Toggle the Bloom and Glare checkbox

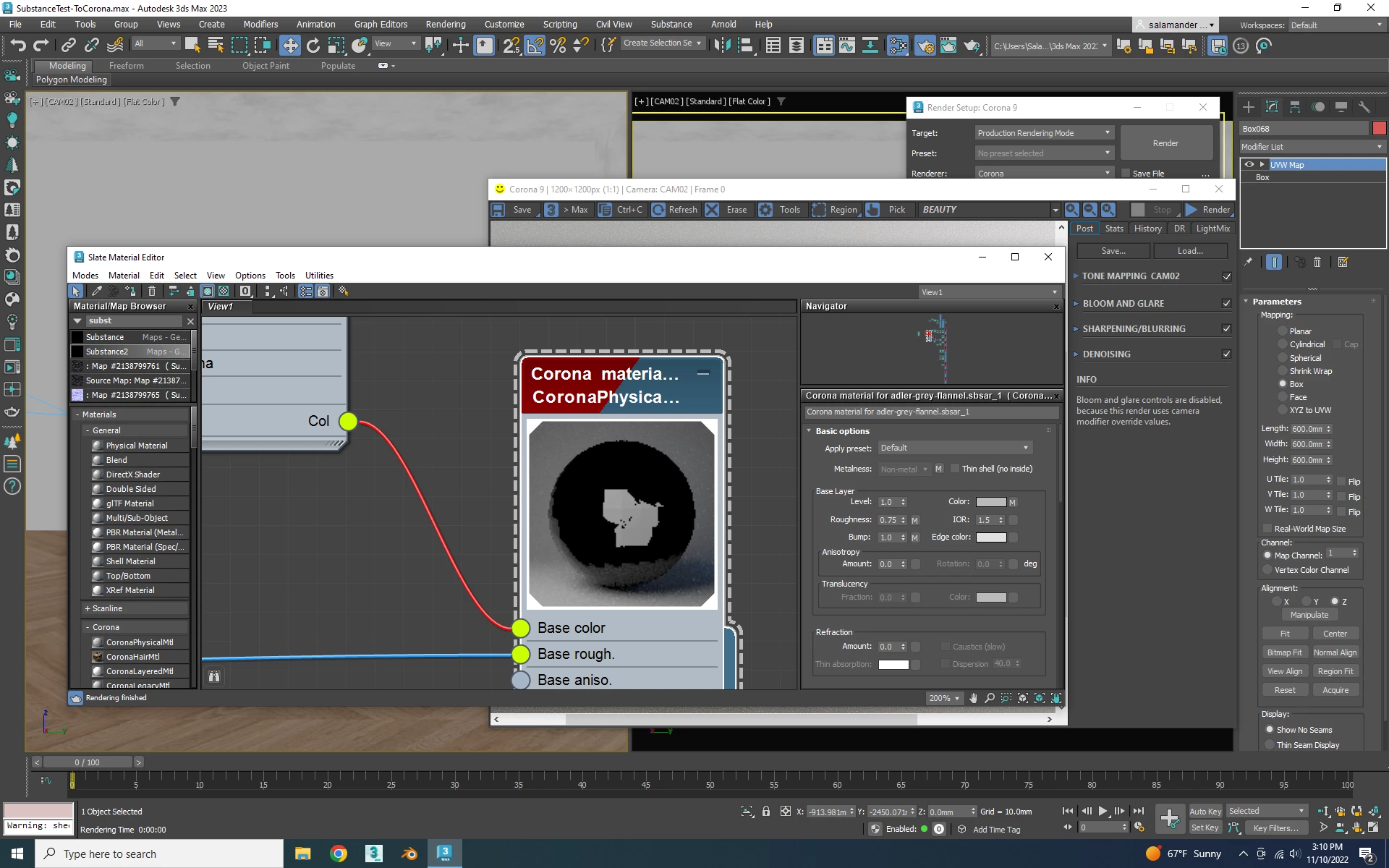click(x=1226, y=304)
